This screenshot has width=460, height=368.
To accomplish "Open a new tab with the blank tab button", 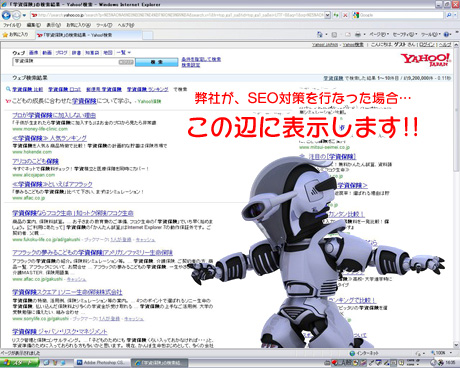I will (148, 35).
